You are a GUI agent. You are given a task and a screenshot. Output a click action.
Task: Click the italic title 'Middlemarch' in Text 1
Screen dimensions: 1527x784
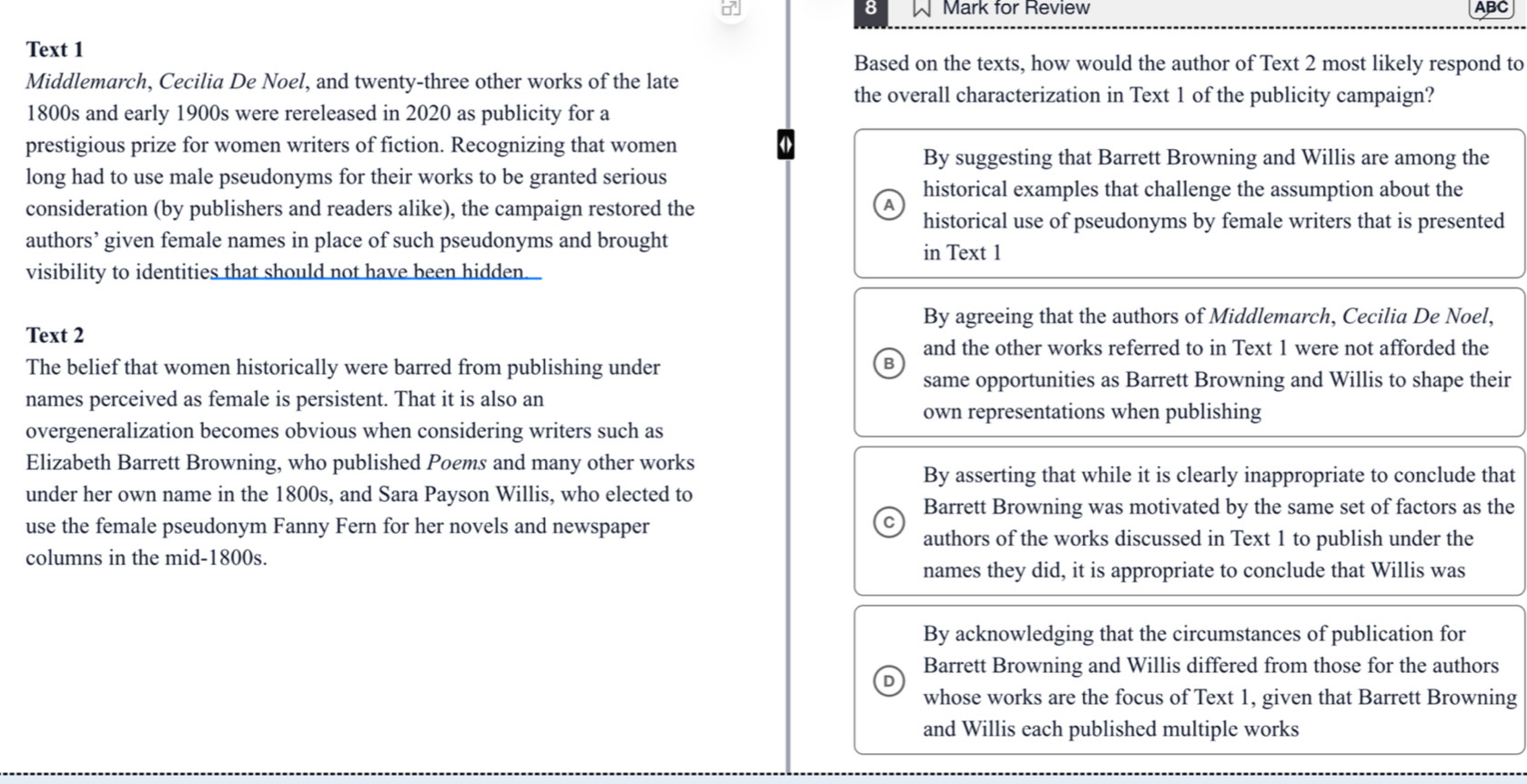pyautogui.click(x=86, y=82)
